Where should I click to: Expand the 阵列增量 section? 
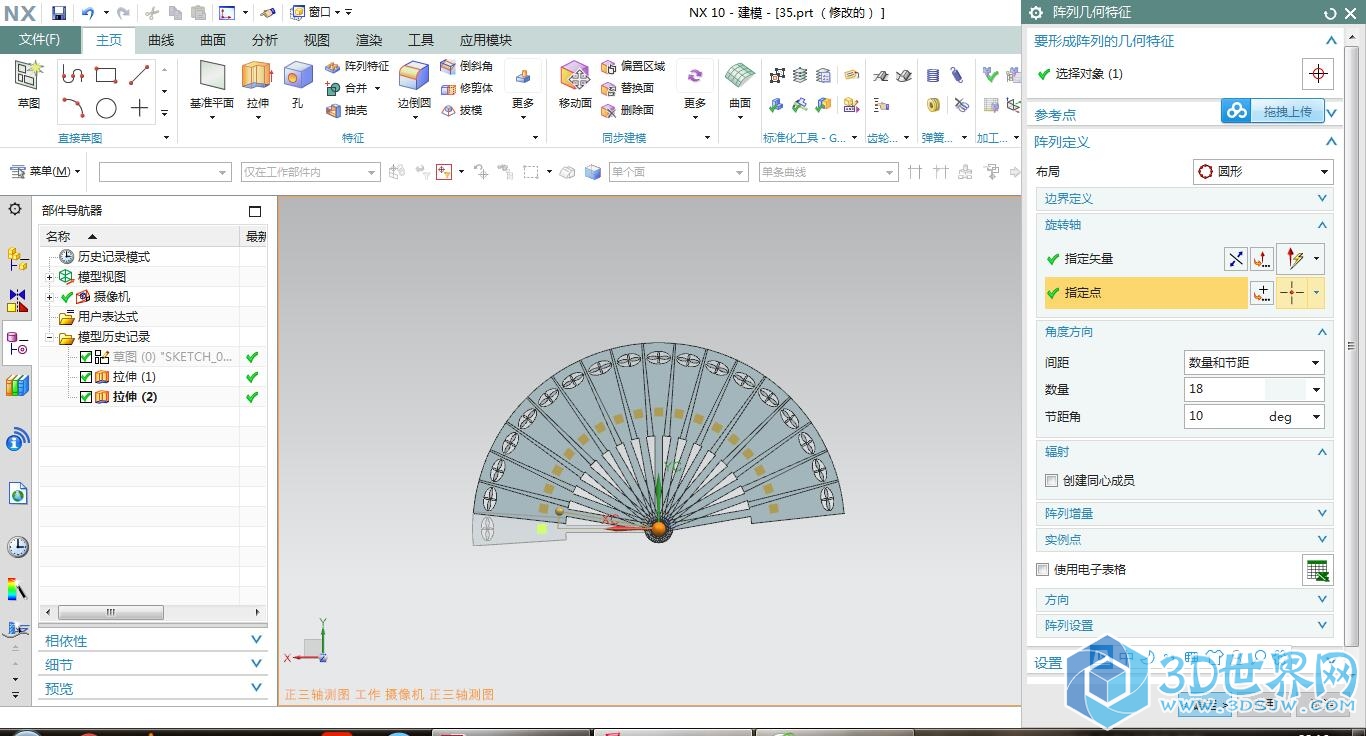tap(1184, 514)
